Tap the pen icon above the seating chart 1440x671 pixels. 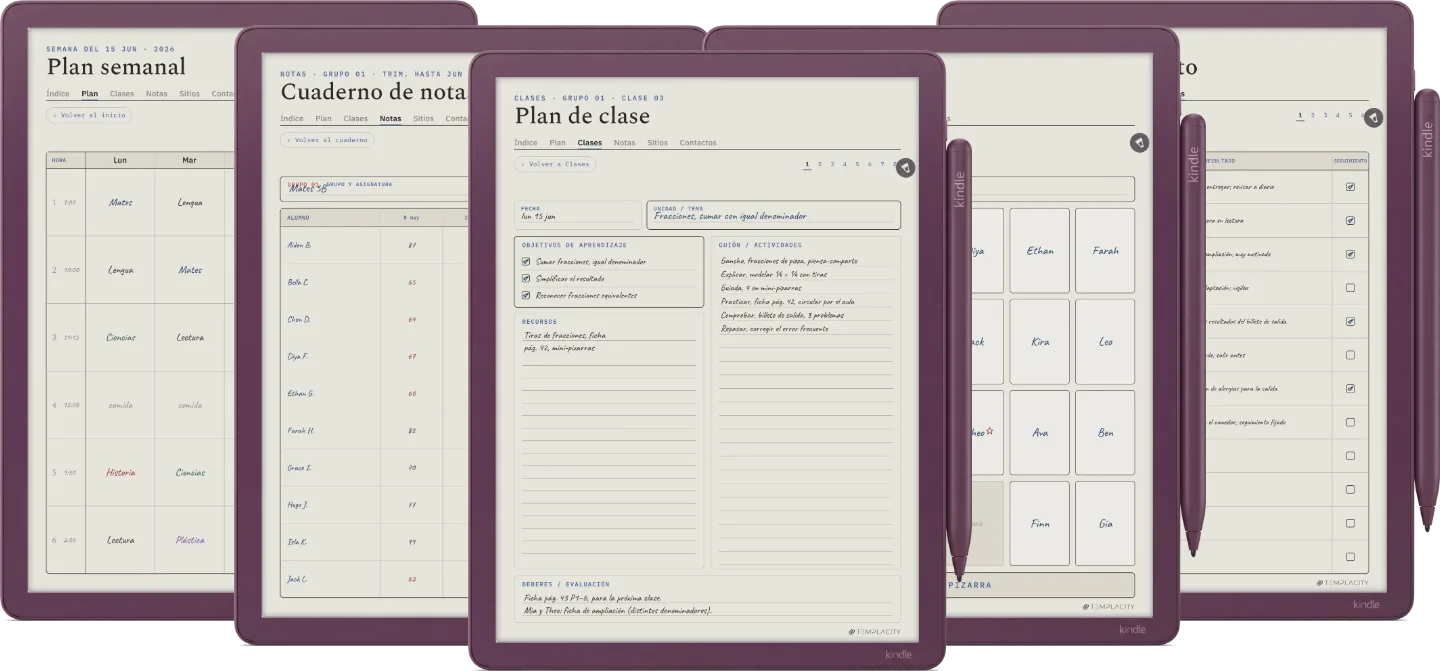point(1139,143)
